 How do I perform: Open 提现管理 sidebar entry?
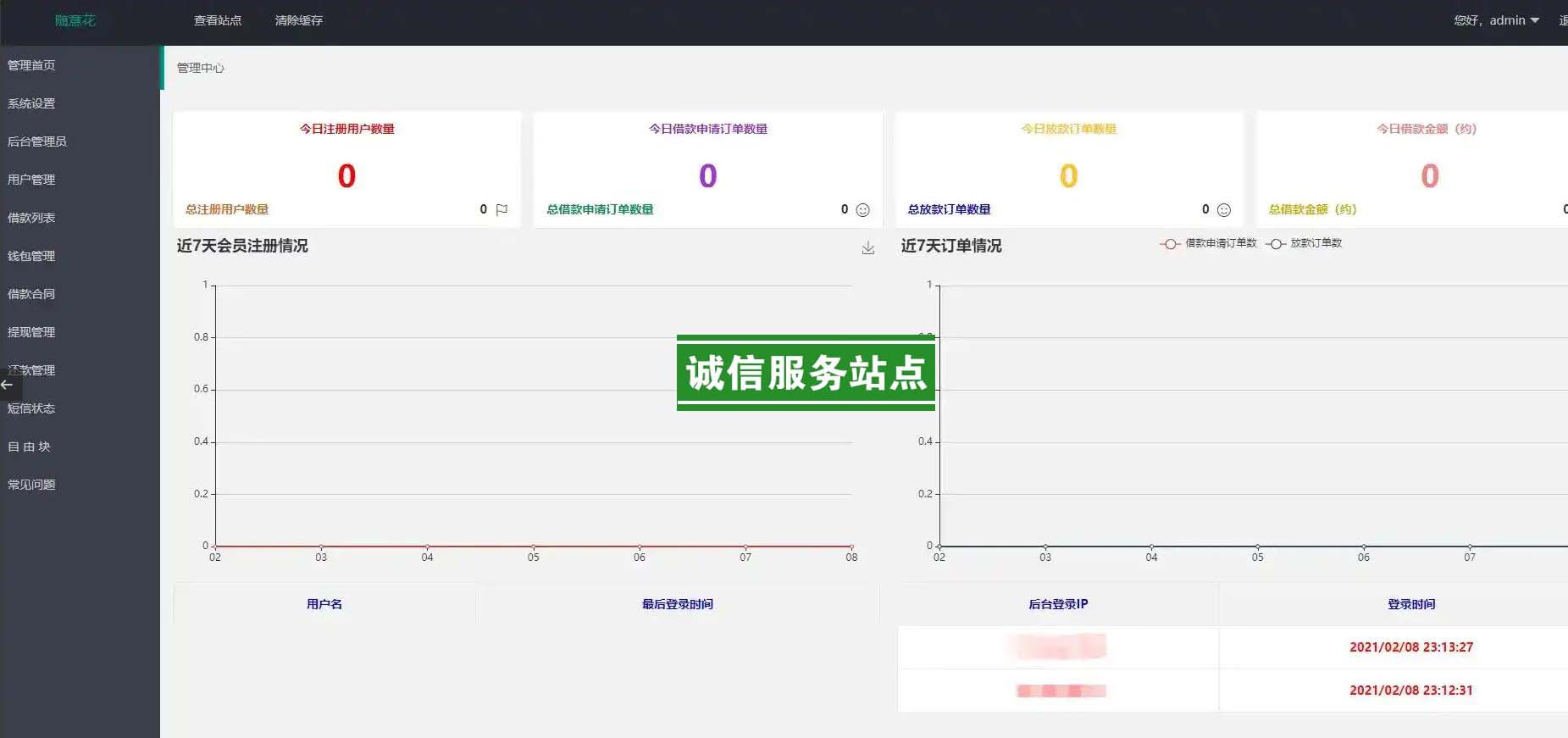point(31,332)
